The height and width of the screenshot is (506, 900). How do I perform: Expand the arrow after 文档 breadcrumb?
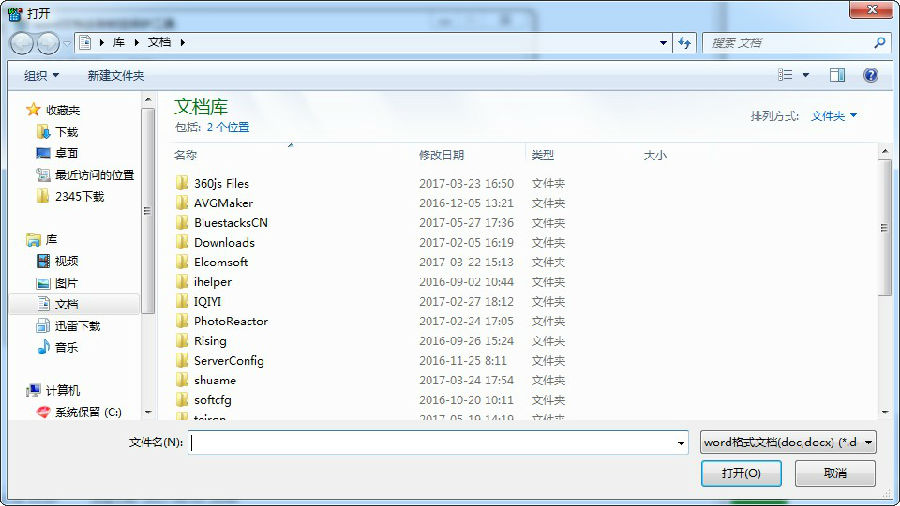click(183, 42)
